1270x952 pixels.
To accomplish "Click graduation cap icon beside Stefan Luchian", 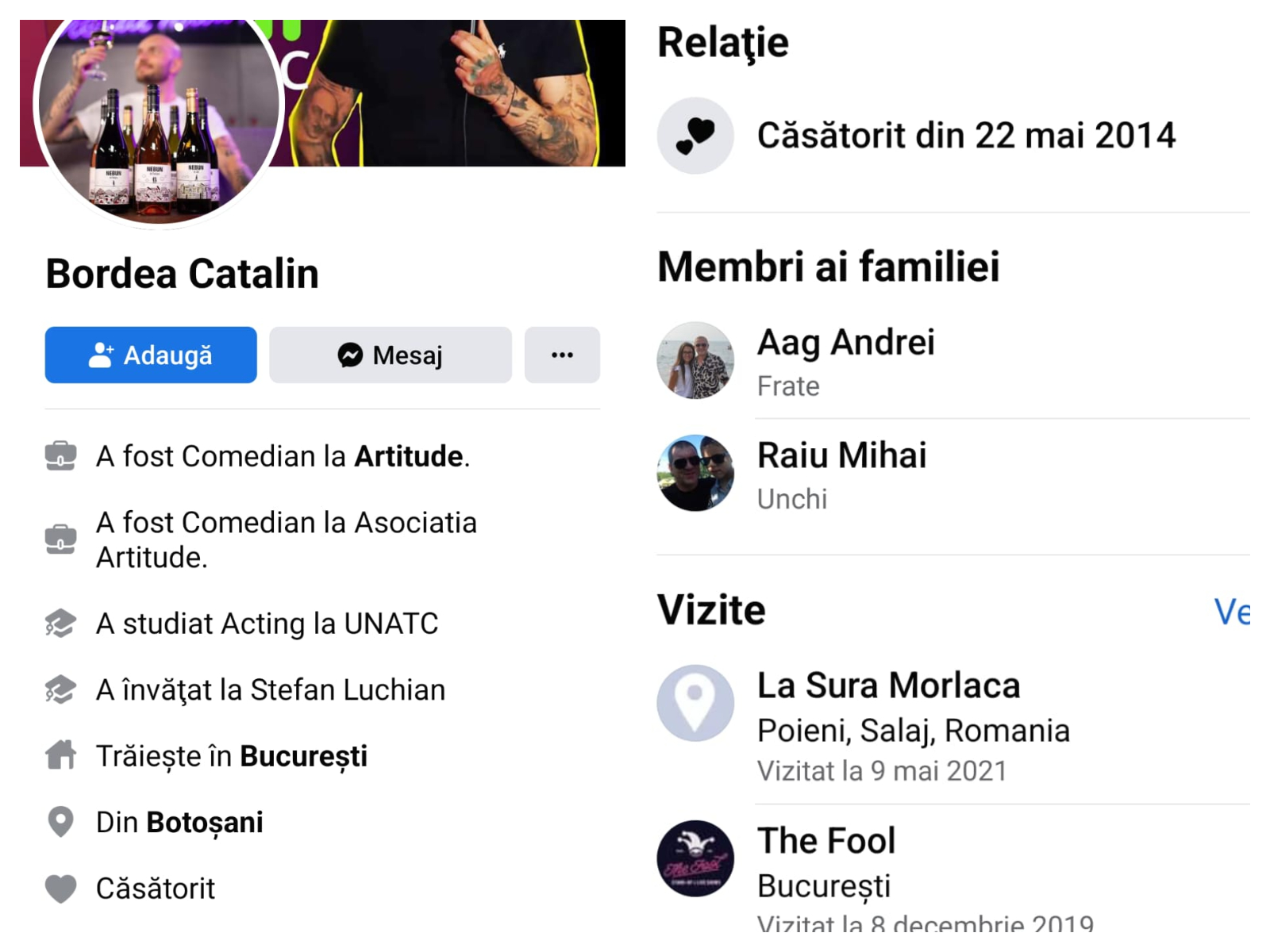I will pos(60,690).
